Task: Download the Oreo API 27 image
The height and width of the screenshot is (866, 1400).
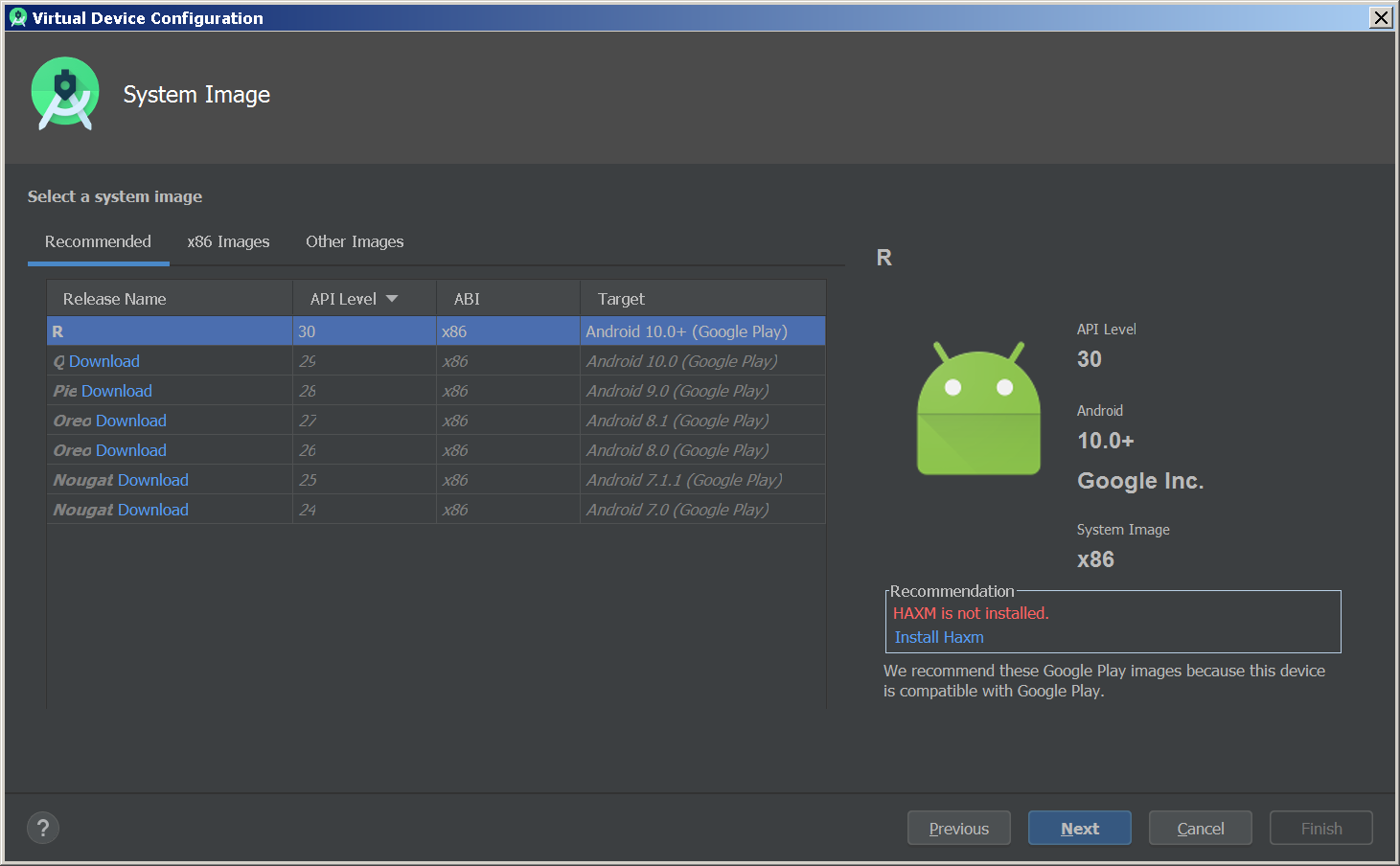Action: (x=131, y=421)
